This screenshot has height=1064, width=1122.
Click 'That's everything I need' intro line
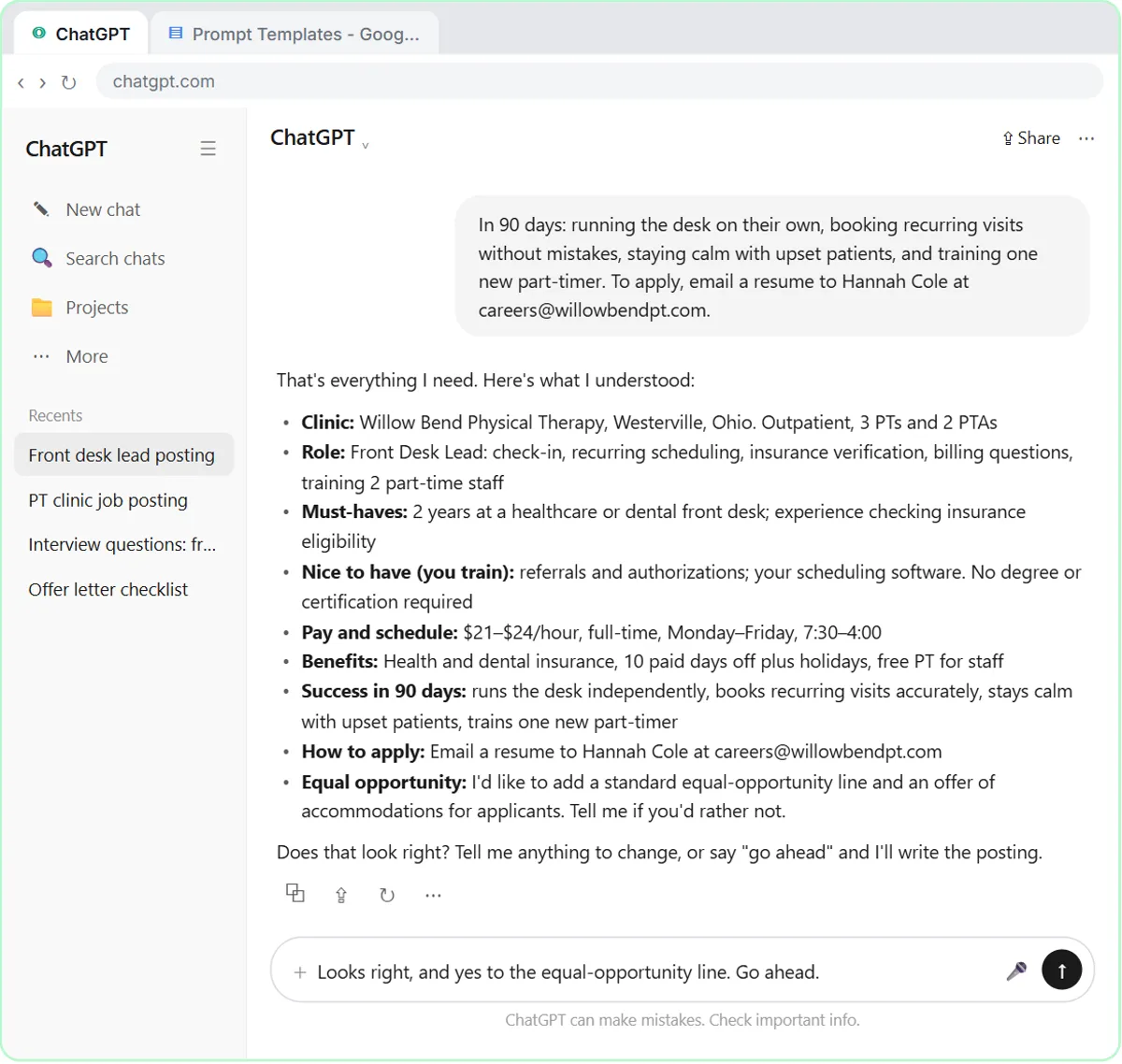pos(485,381)
